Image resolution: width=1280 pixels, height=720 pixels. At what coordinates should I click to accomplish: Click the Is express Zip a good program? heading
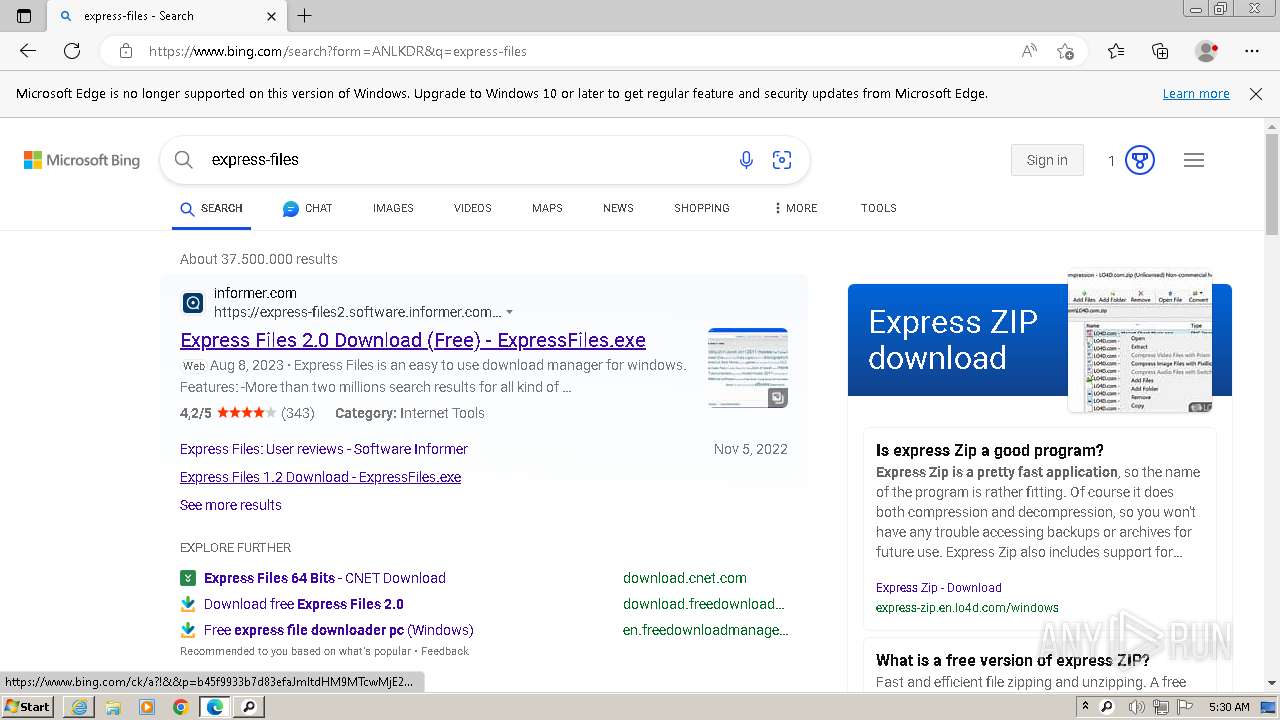pos(990,450)
